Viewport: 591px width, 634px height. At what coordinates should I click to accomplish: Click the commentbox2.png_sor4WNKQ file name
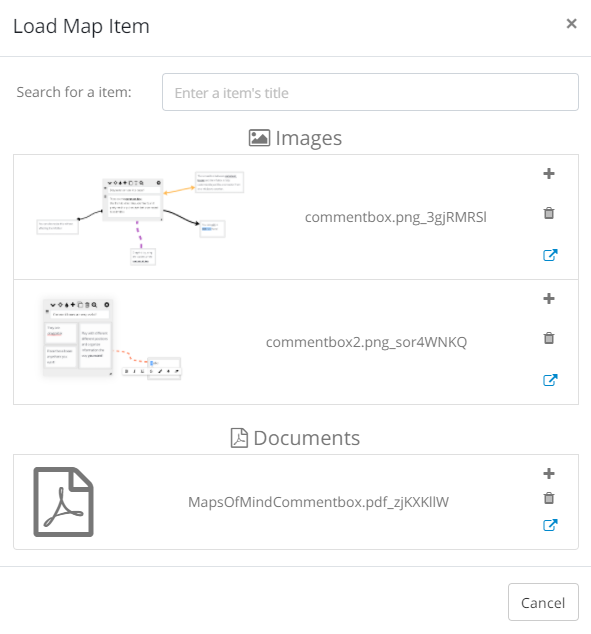coord(366,342)
